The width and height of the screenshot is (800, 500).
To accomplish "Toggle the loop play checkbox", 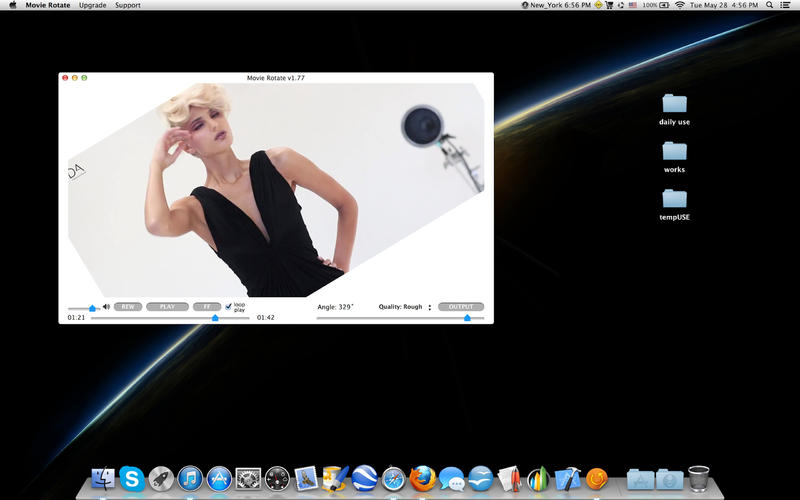I will pyautogui.click(x=229, y=306).
